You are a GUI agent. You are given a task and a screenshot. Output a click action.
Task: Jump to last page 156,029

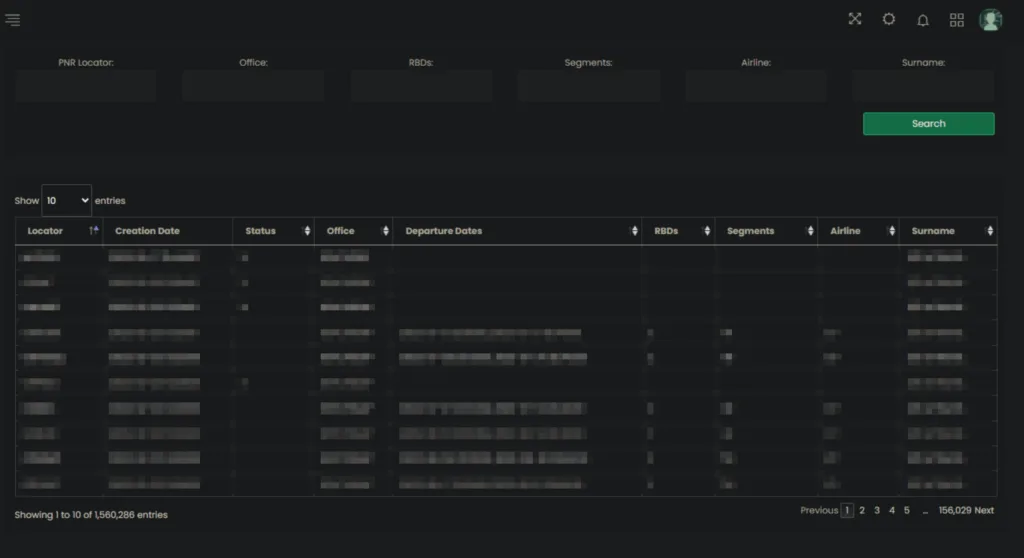[954, 510]
